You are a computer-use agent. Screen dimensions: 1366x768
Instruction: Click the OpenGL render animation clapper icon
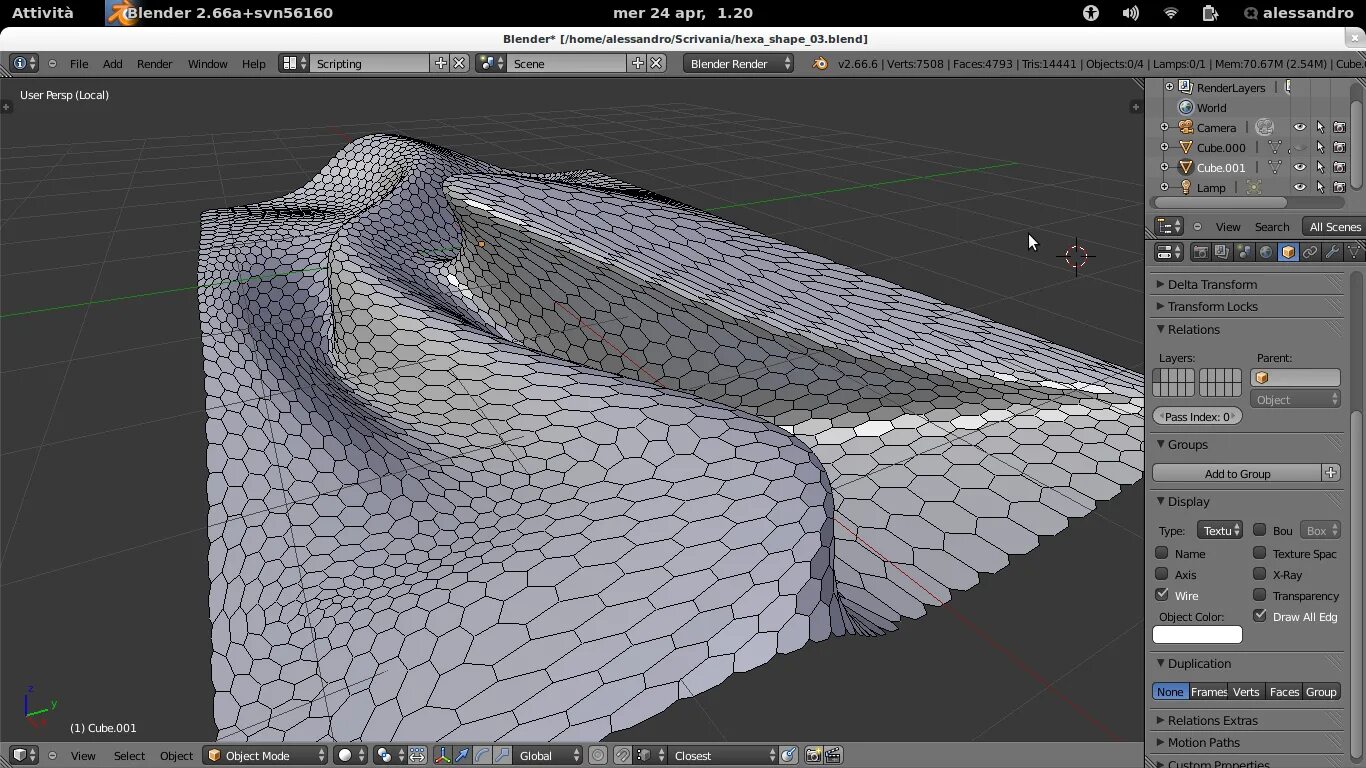click(833, 756)
